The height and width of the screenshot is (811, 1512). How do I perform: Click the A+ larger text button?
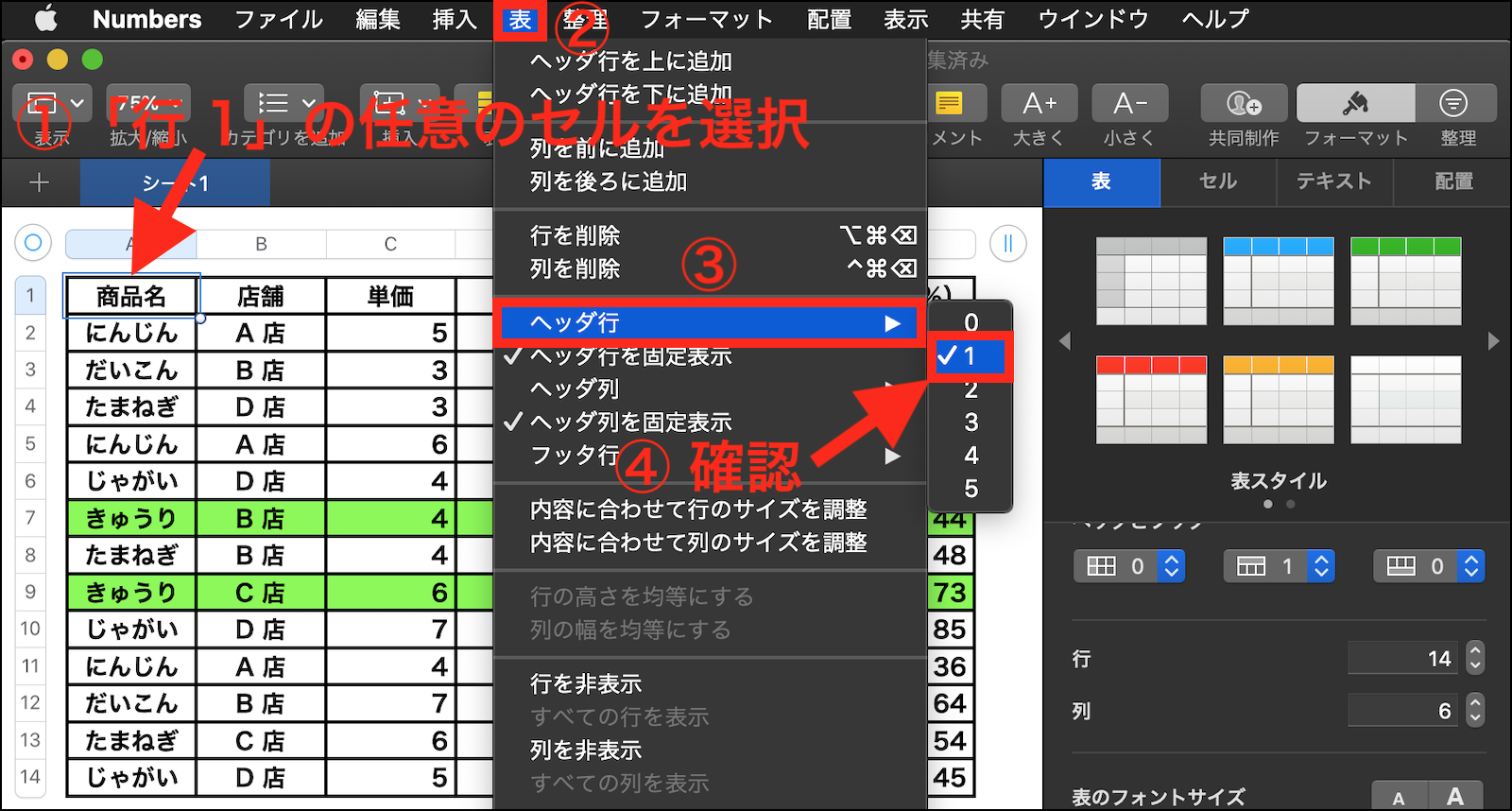pos(1039,103)
